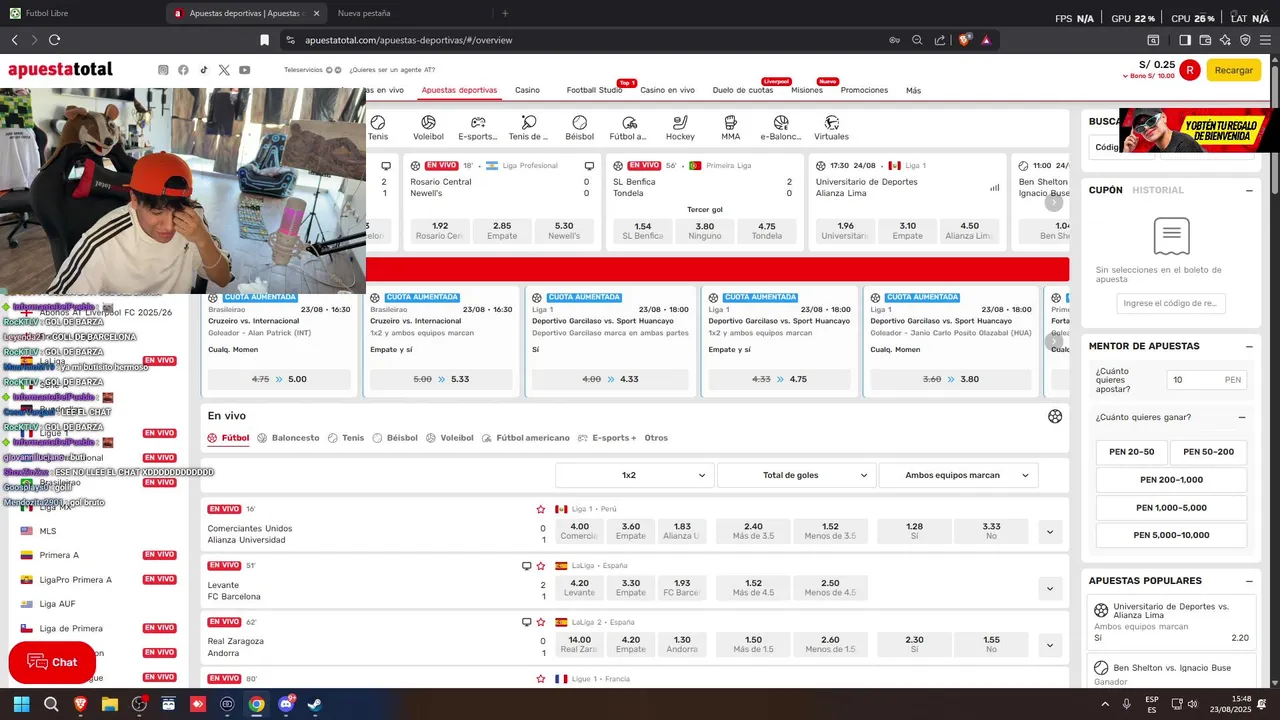The height and width of the screenshot is (720, 1280).
Task: Open the red Chat button
Action: pos(52,662)
